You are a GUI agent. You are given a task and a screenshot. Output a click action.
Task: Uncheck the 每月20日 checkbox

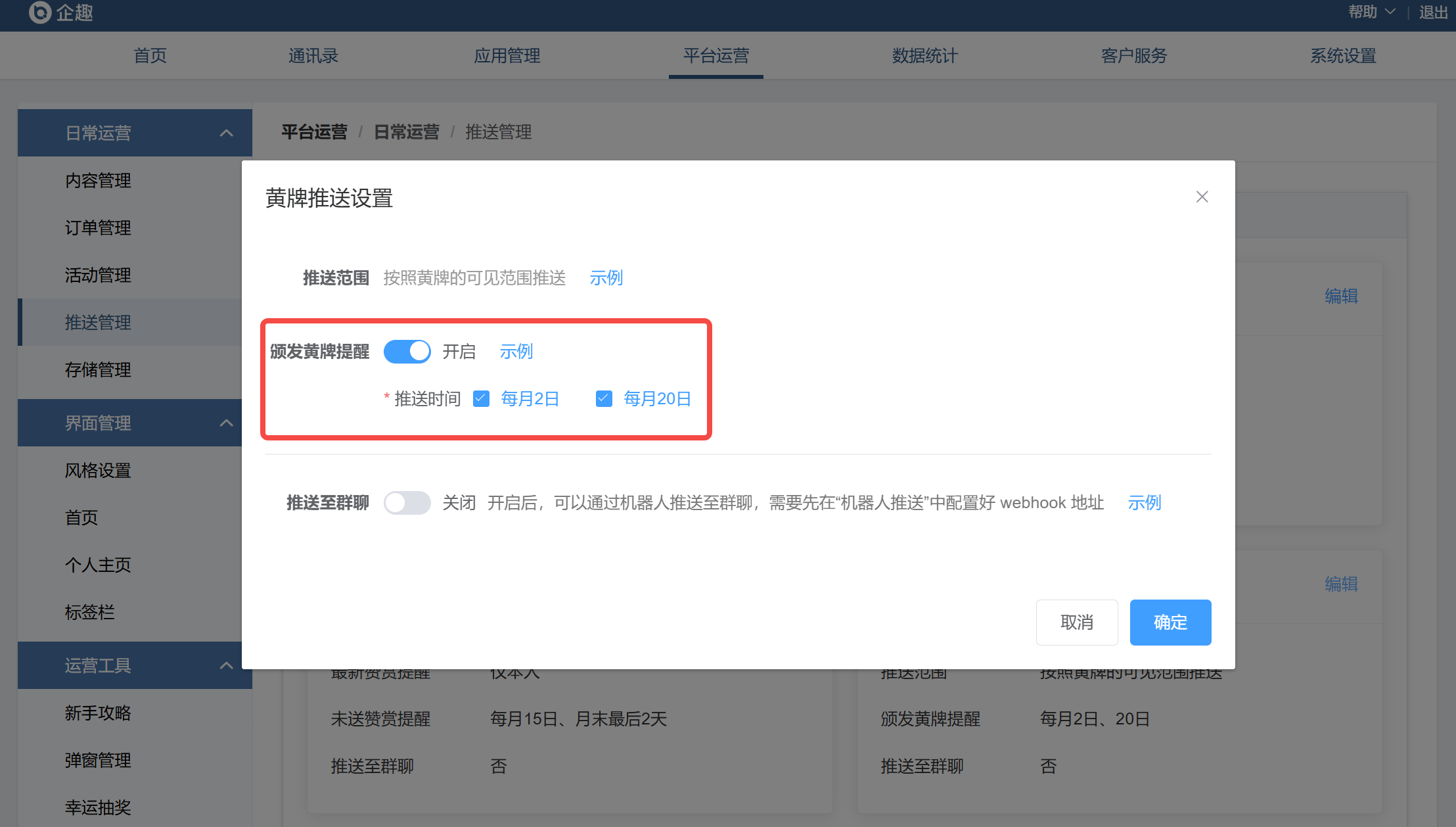tap(604, 398)
